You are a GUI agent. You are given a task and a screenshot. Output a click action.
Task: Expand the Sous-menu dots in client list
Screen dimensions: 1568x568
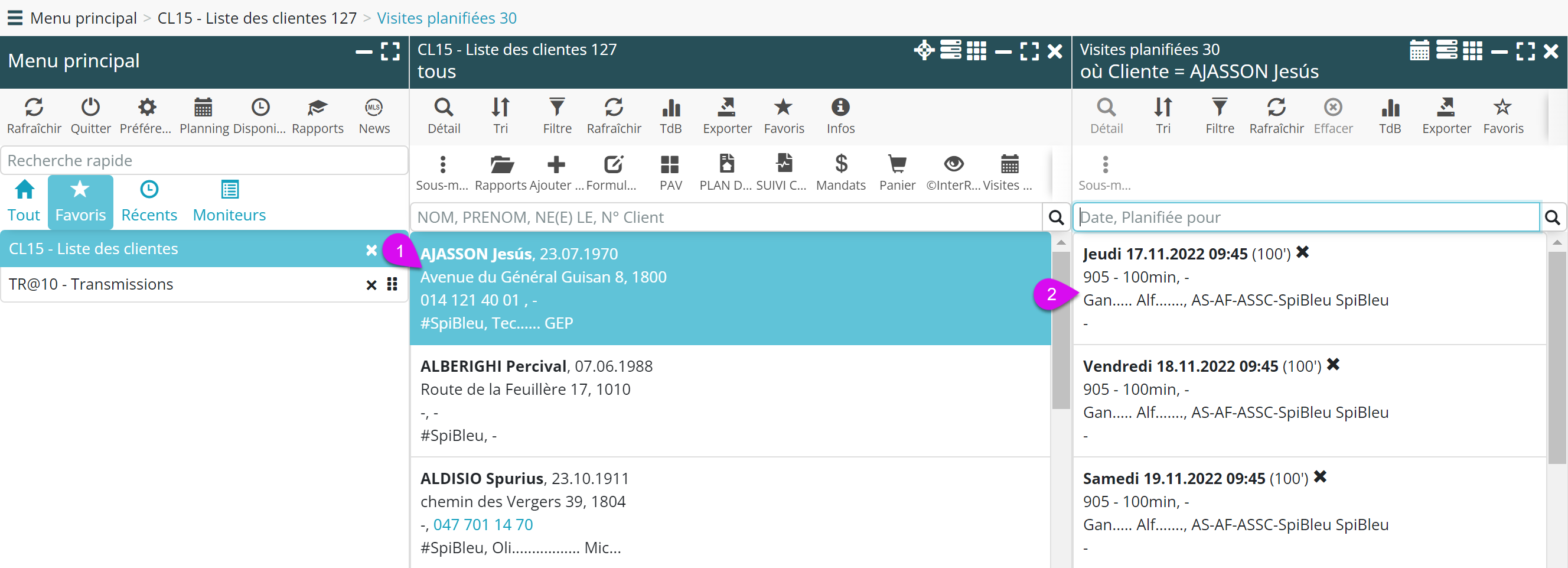pos(442,164)
